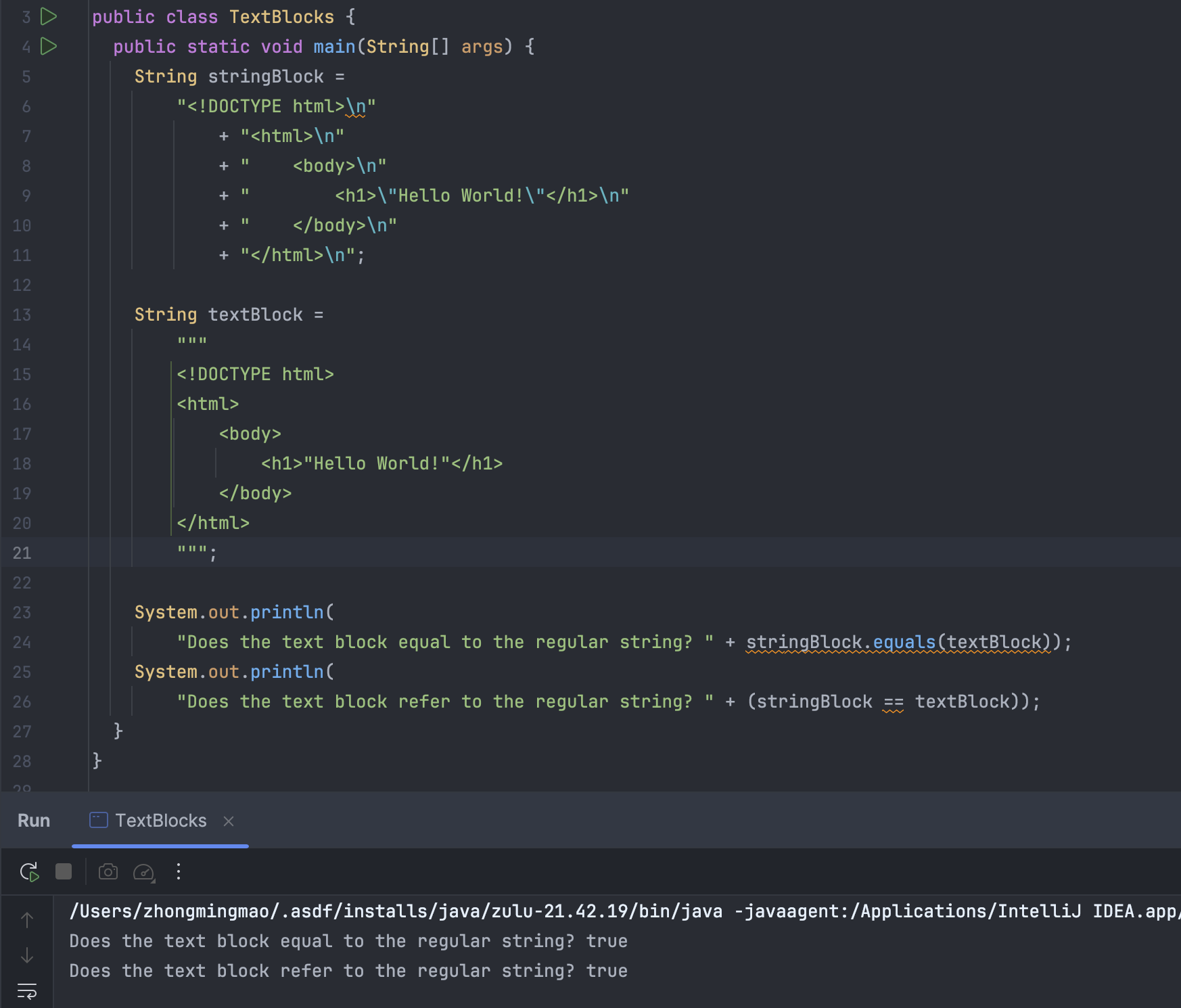Click line number 13 in the gutter
Viewport: 1181px width, 1008px height.
pos(22,315)
